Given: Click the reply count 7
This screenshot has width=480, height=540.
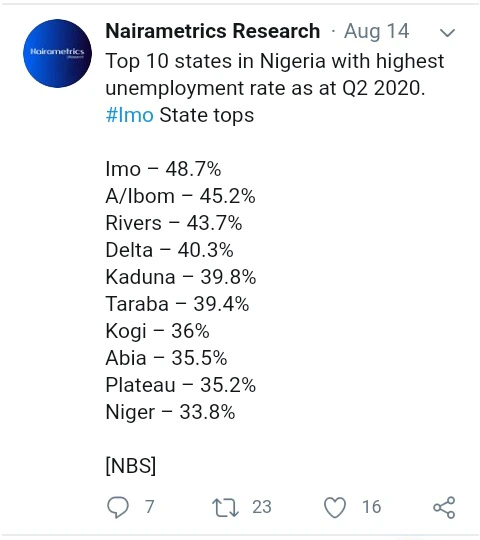Looking at the screenshot, I should click(x=149, y=507).
